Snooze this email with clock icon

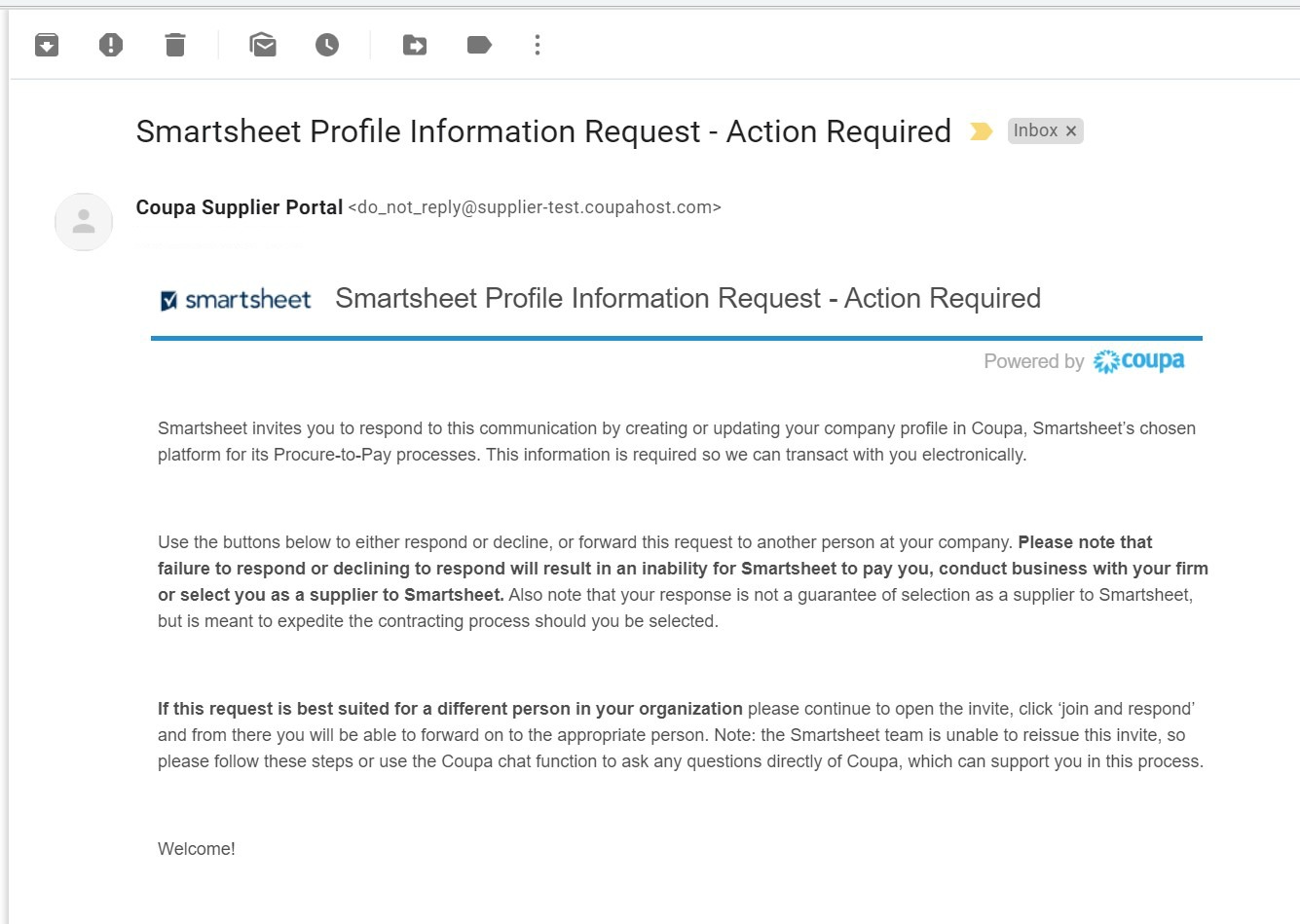327,45
